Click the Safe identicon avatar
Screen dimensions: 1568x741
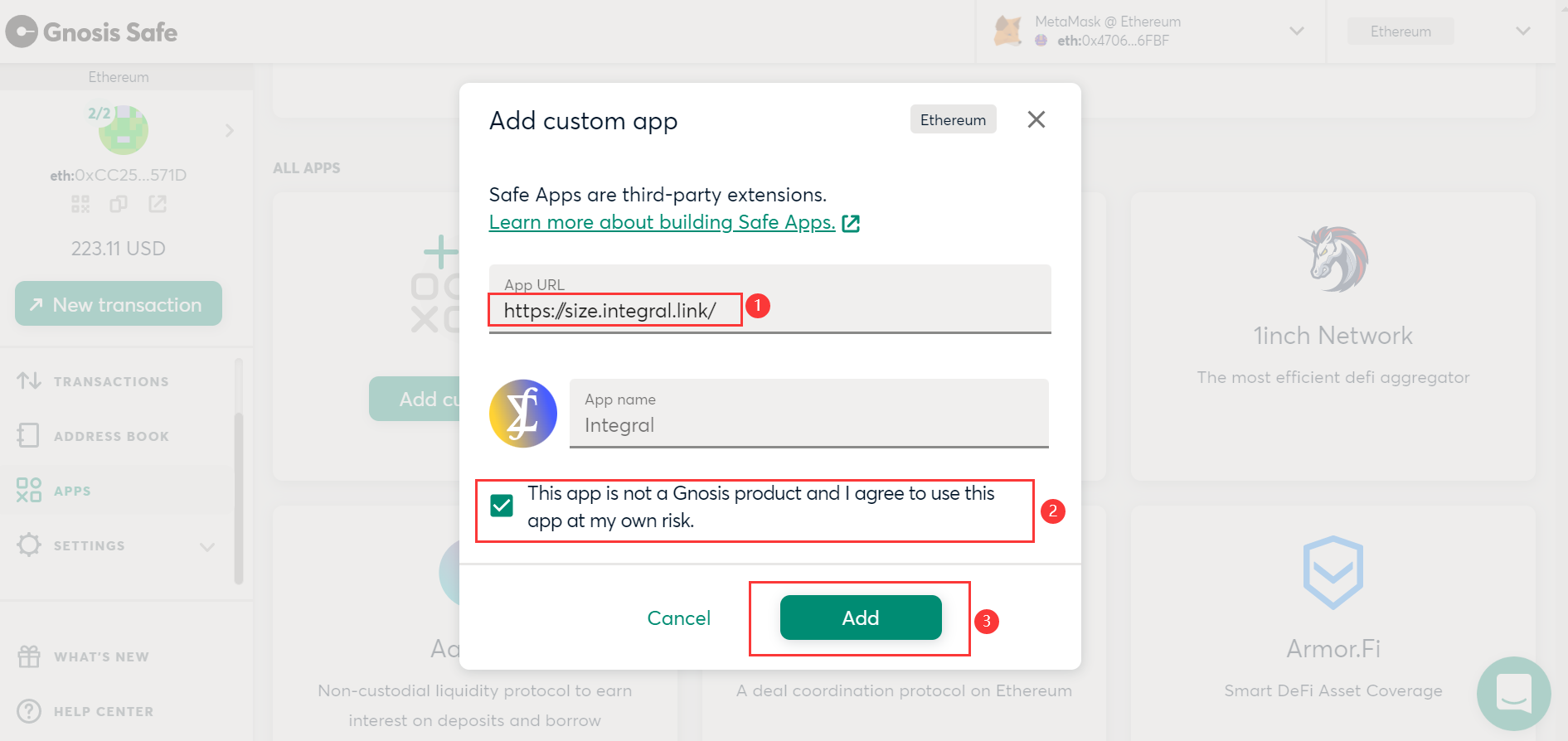pos(124,130)
